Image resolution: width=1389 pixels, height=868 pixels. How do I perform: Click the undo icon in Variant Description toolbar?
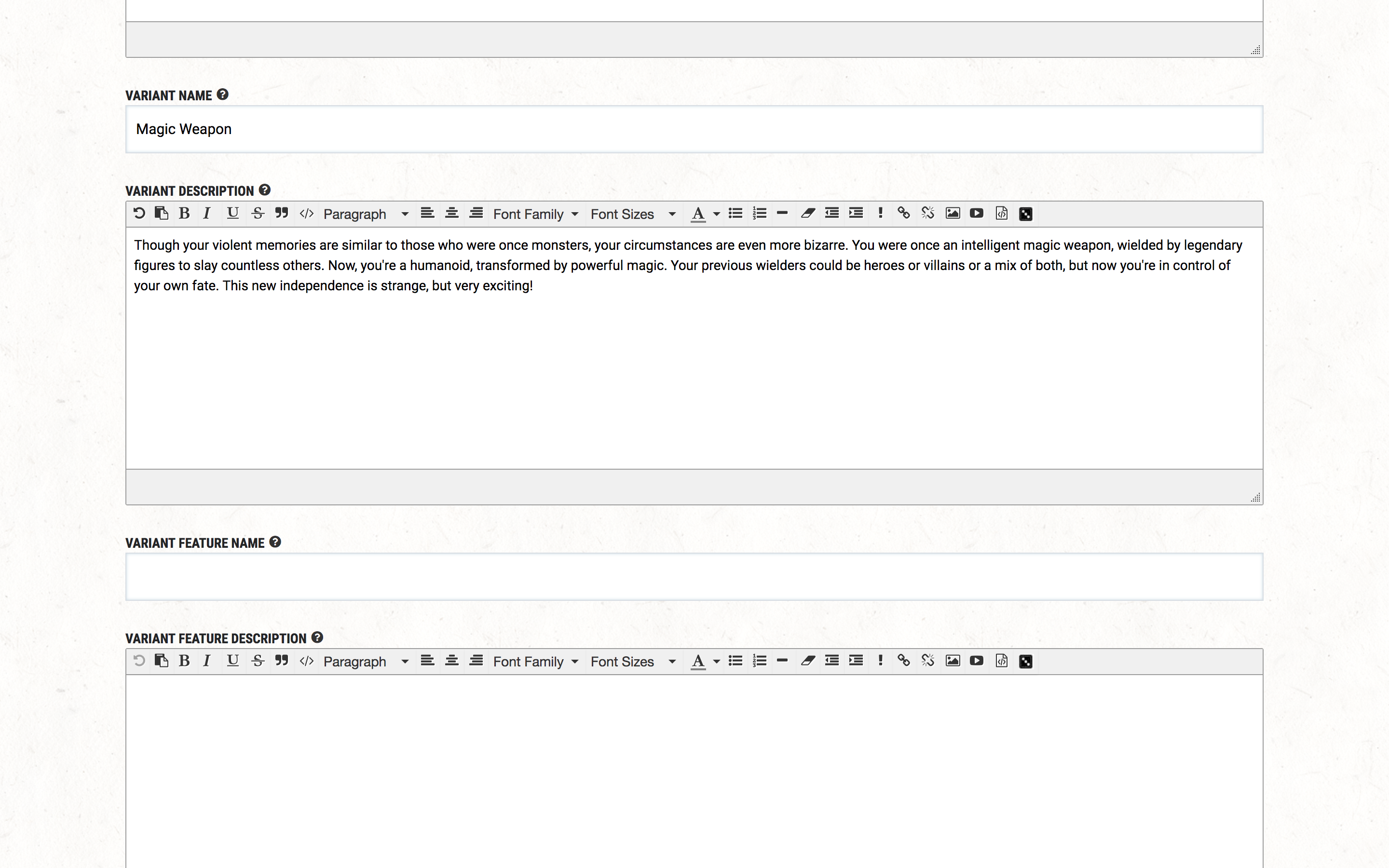tap(139, 213)
